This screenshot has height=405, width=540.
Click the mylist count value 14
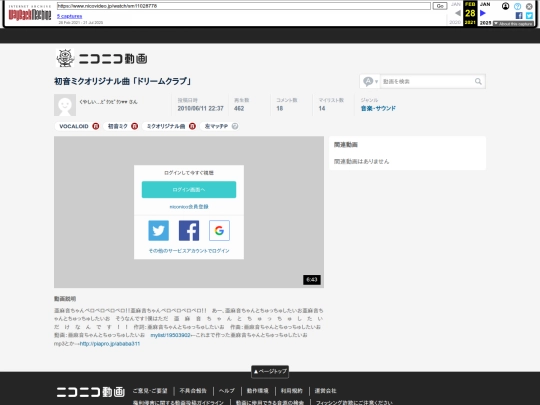point(322,108)
